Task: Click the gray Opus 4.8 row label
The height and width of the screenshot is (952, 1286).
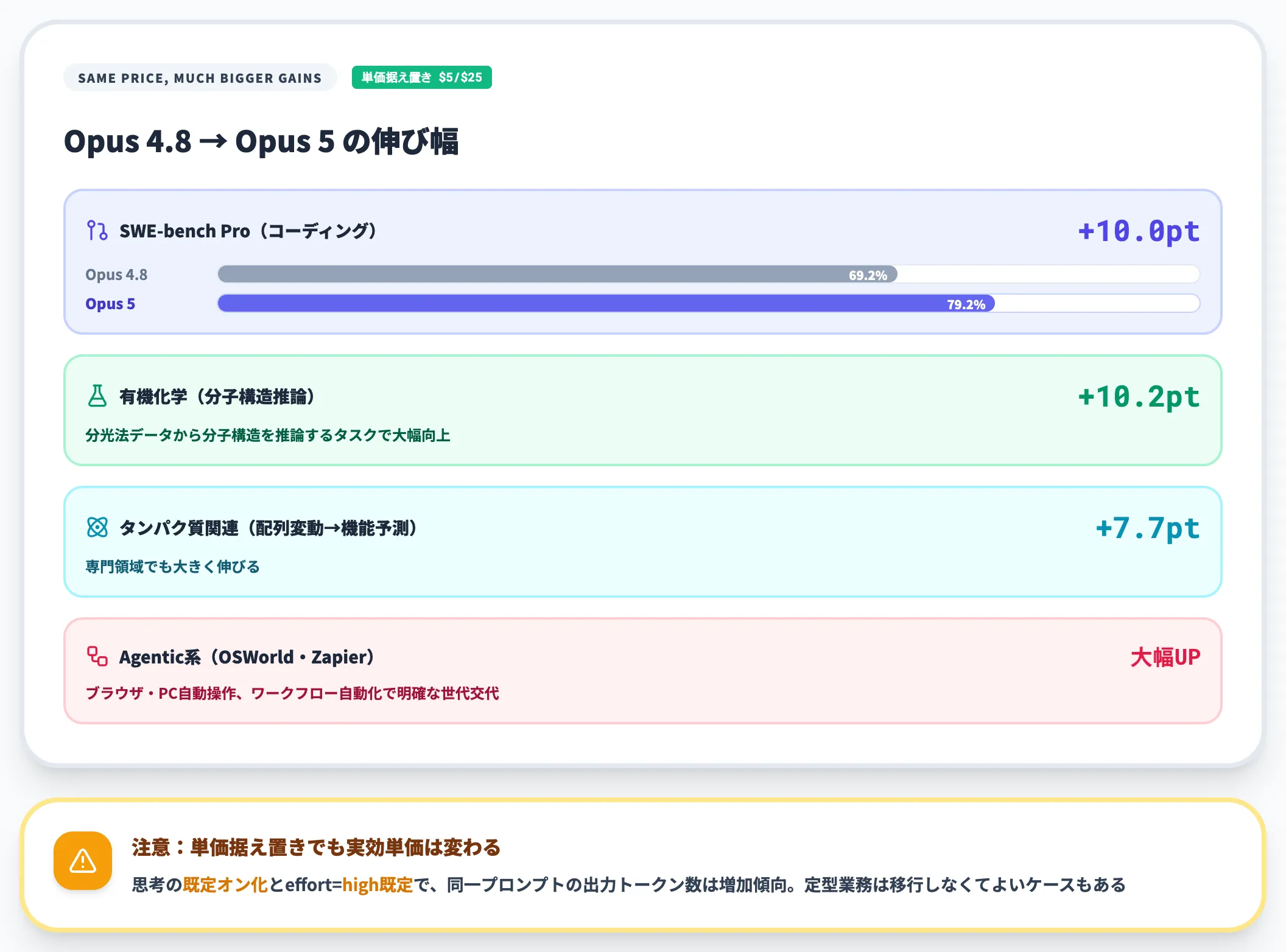Action: click(x=116, y=275)
